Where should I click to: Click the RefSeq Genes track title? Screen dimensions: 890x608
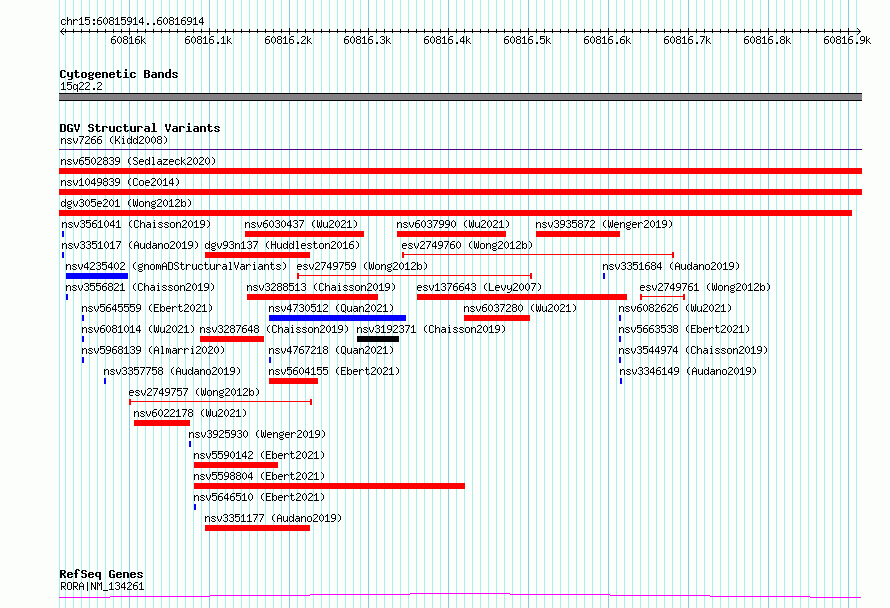[101, 575]
